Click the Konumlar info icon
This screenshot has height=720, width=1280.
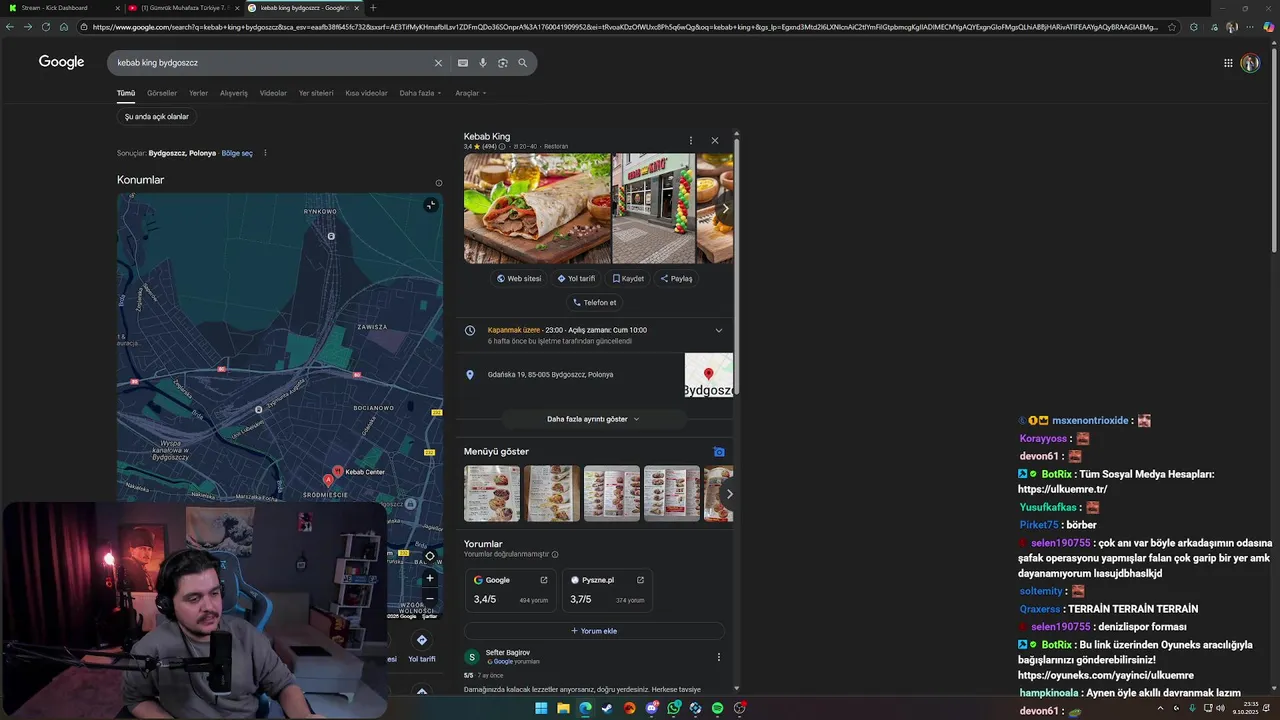(438, 183)
